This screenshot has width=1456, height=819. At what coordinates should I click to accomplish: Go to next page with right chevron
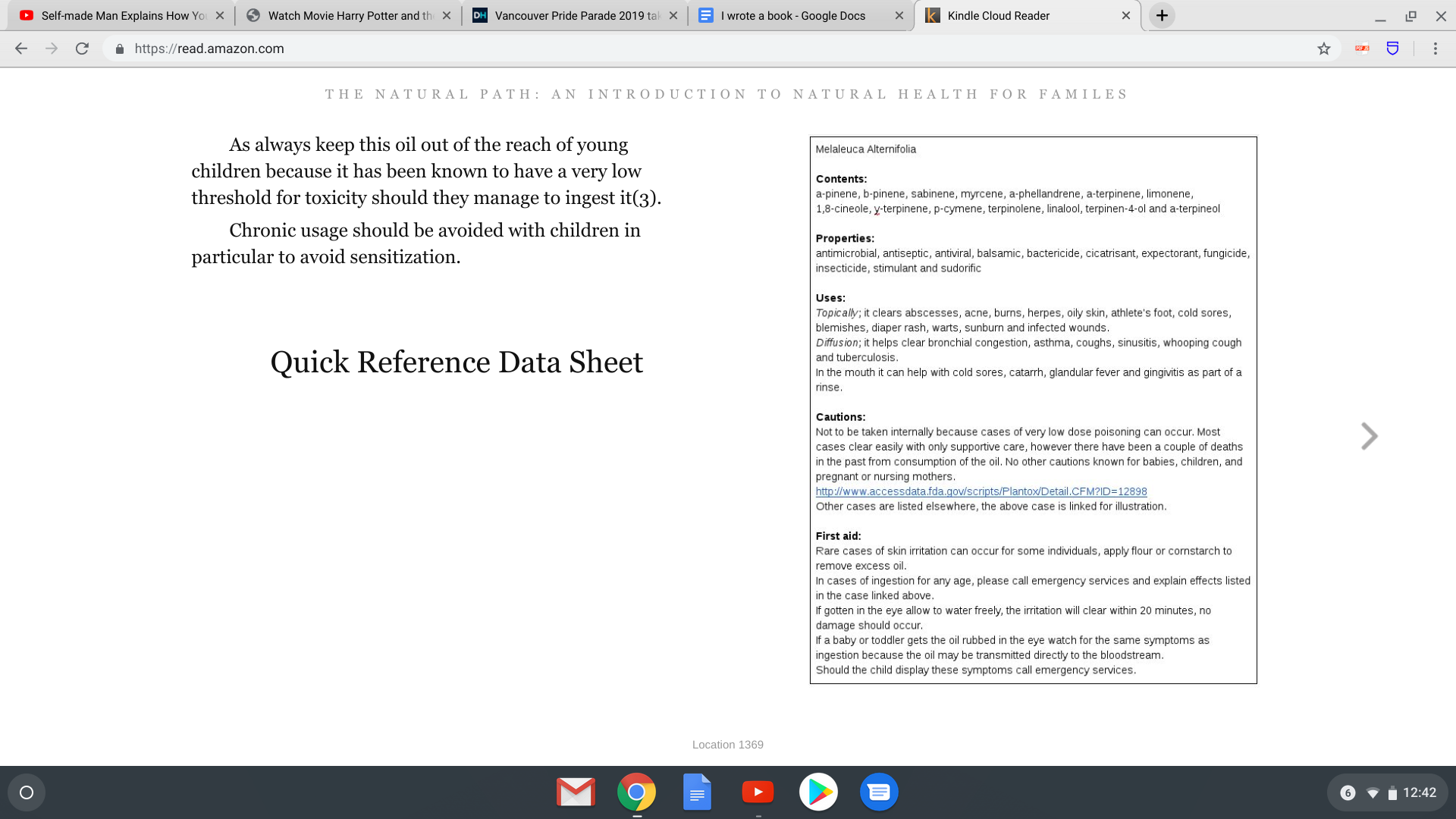(1369, 436)
